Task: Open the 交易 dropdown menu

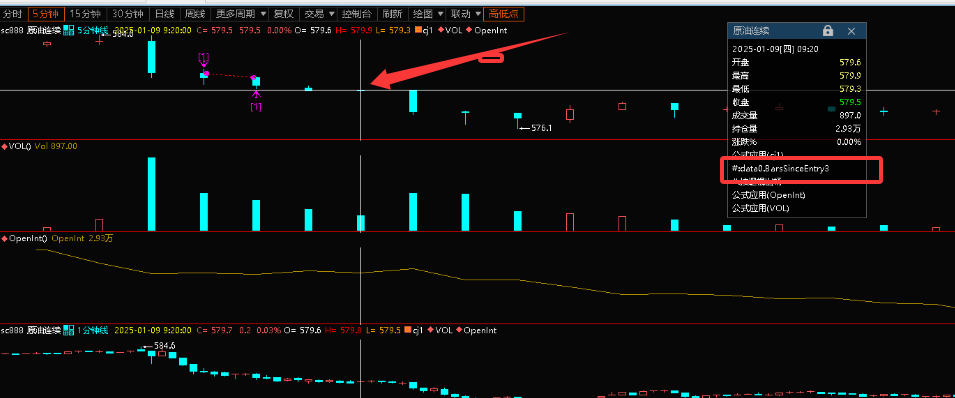Action: coord(320,13)
